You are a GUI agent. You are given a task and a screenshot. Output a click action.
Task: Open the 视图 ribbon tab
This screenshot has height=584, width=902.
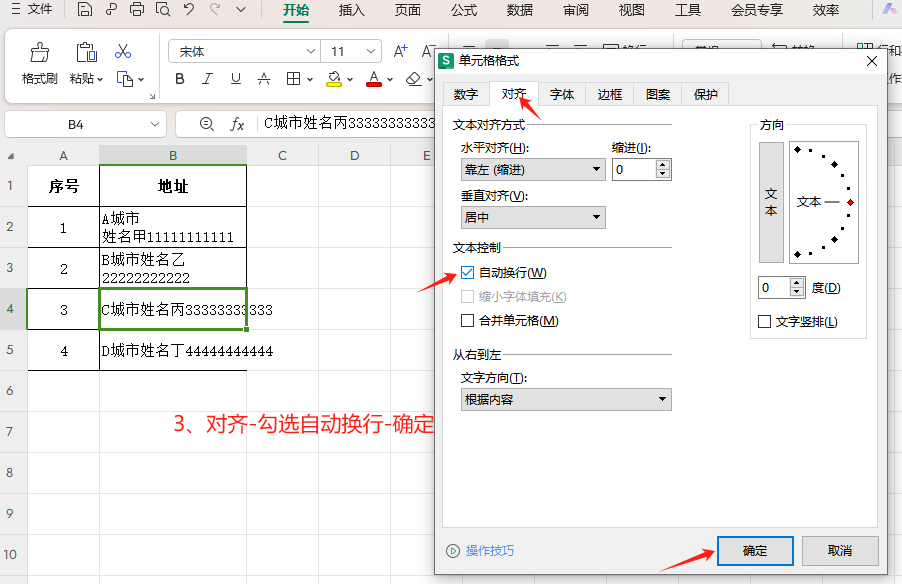point(632,10)
